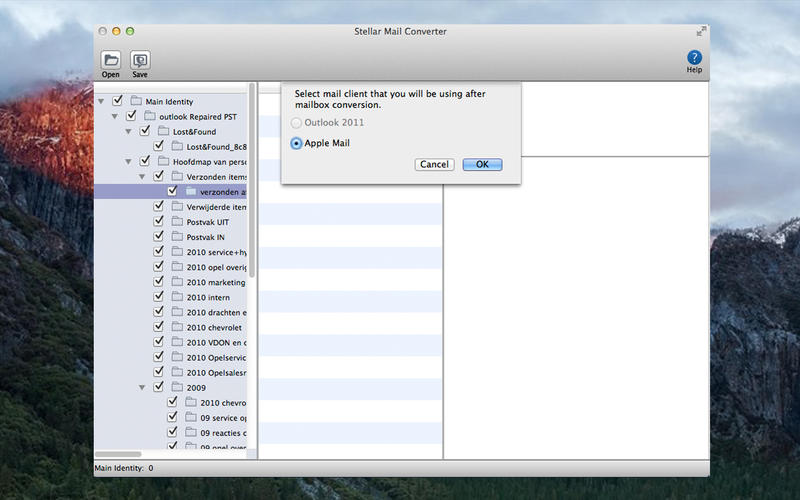
Task: Click the Save toolbar icon
Action: [140, 60]
